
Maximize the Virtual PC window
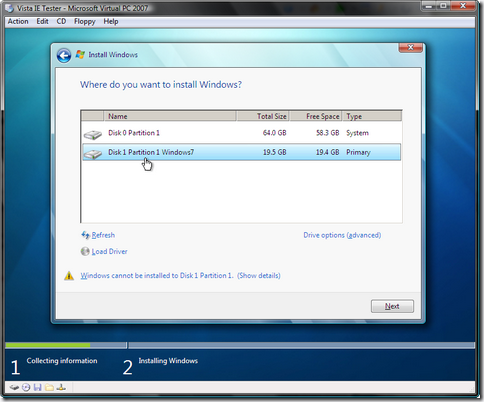443,6
